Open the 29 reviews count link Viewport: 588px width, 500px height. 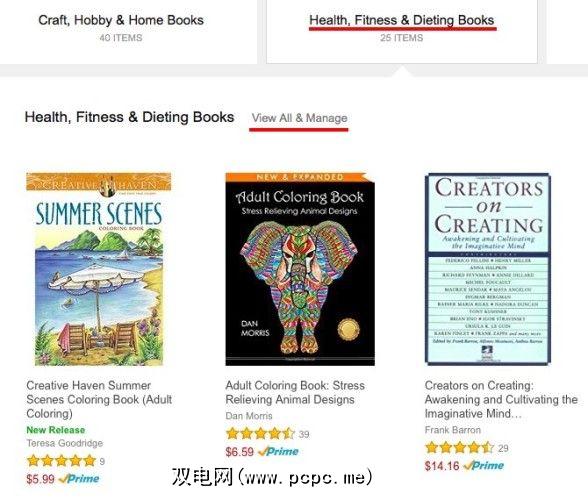click(503, 448)
